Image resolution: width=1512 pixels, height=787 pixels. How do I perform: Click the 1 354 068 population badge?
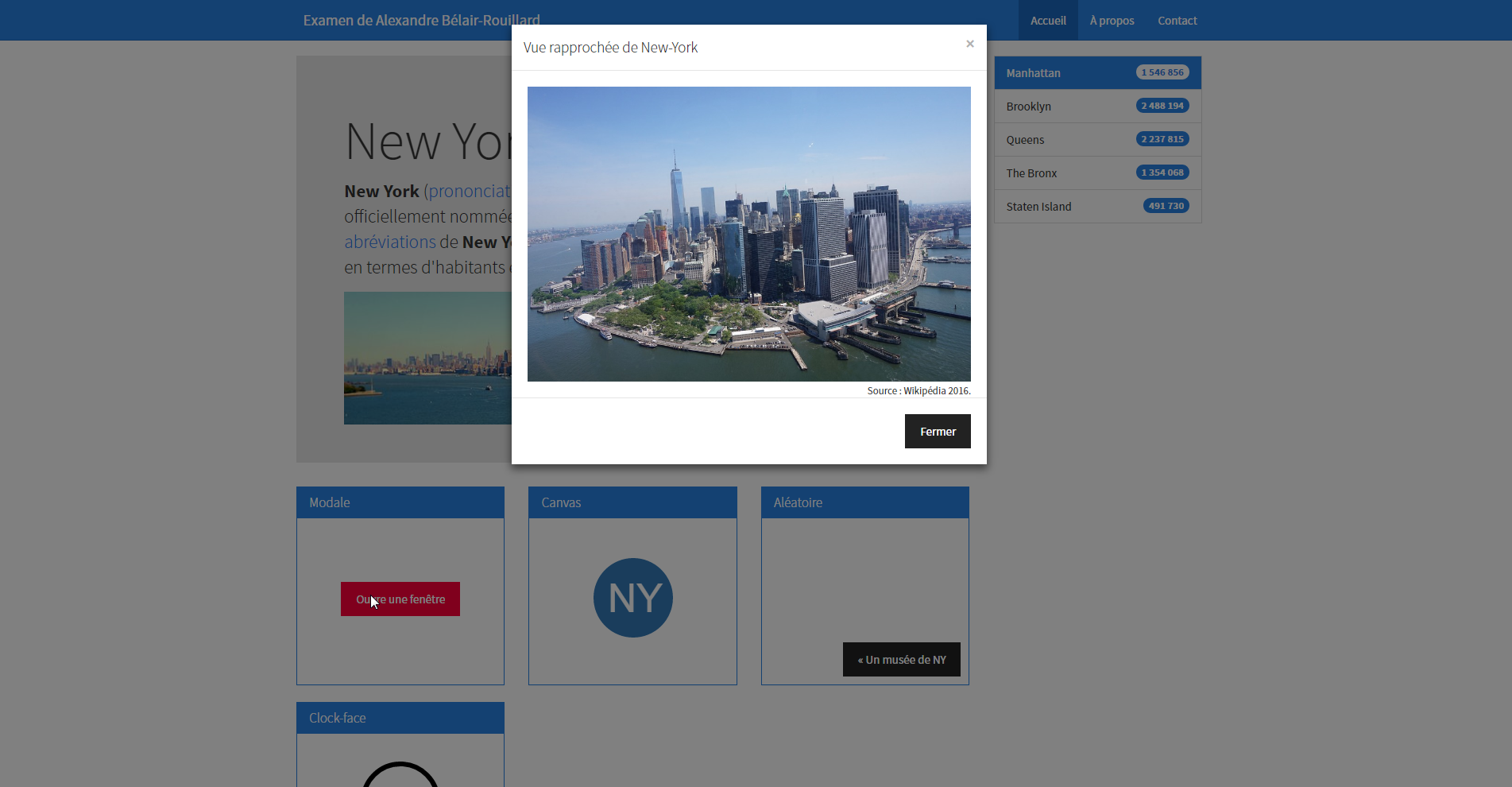point(1162,173)
